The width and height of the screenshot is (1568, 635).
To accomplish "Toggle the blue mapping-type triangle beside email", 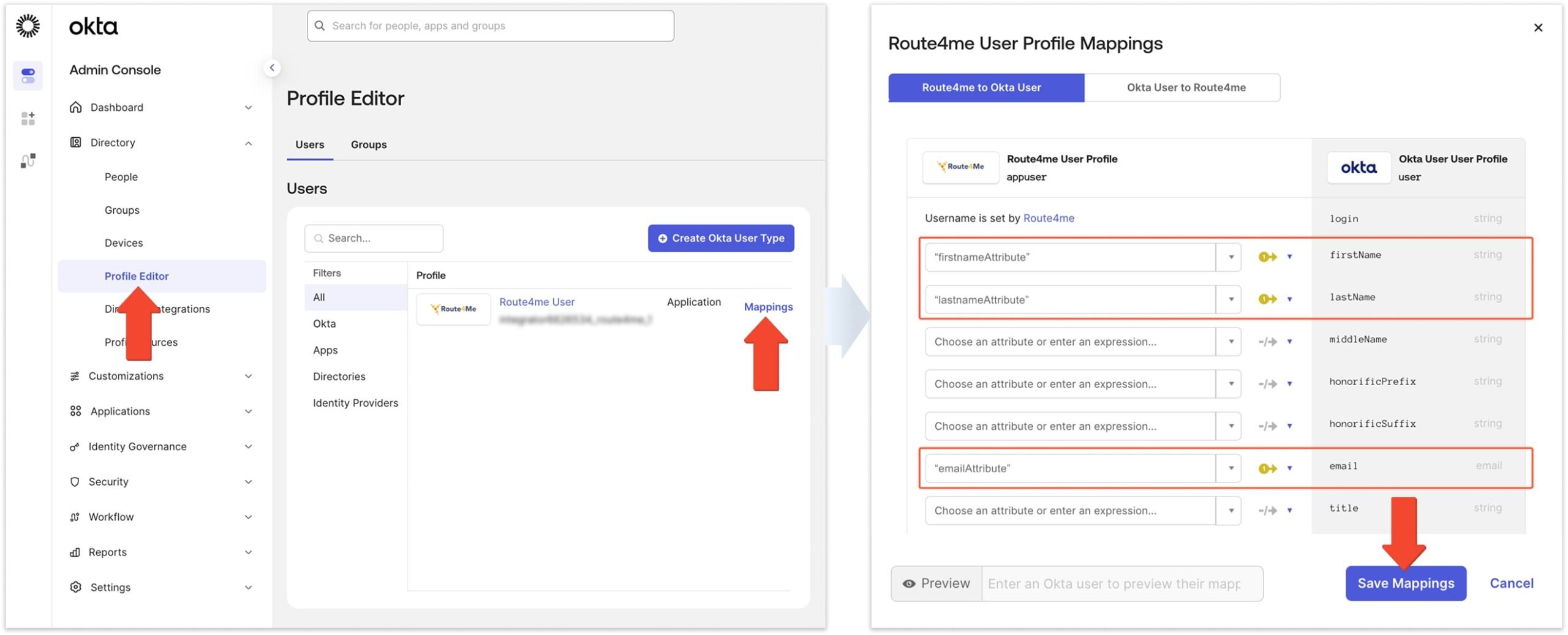I will [x=1291, y=468].
